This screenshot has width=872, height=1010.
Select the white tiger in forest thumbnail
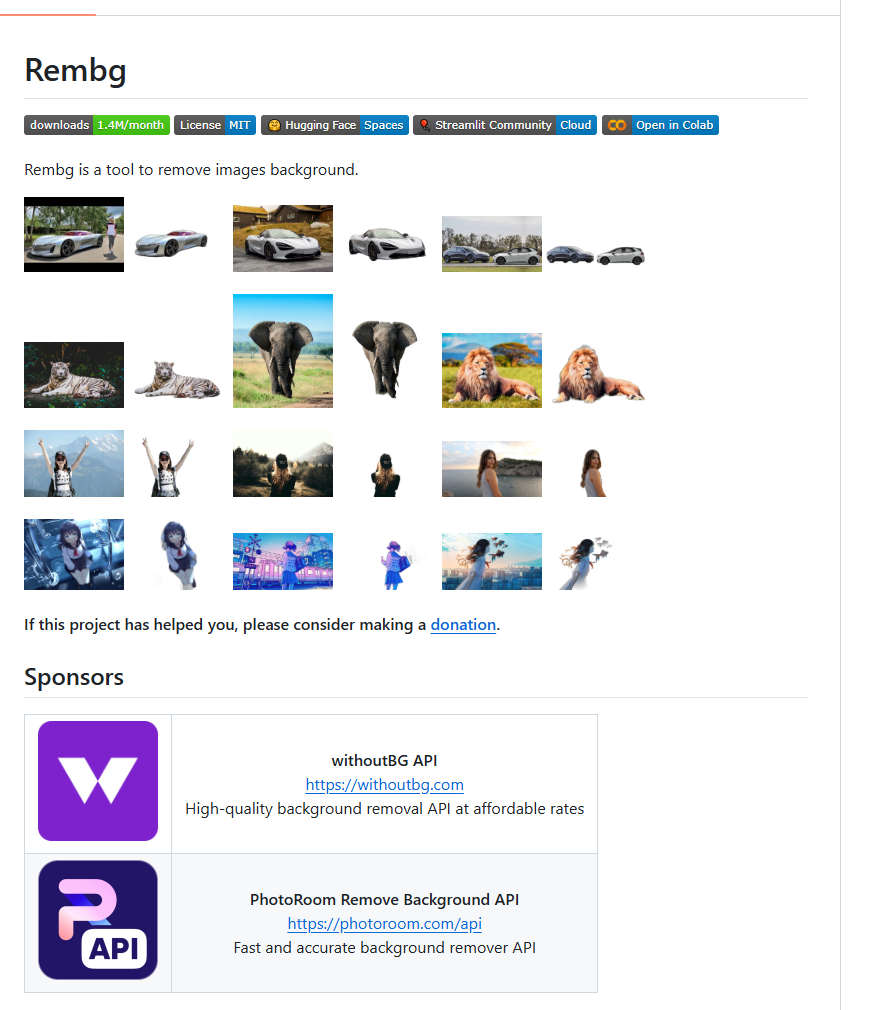(74, 375)
